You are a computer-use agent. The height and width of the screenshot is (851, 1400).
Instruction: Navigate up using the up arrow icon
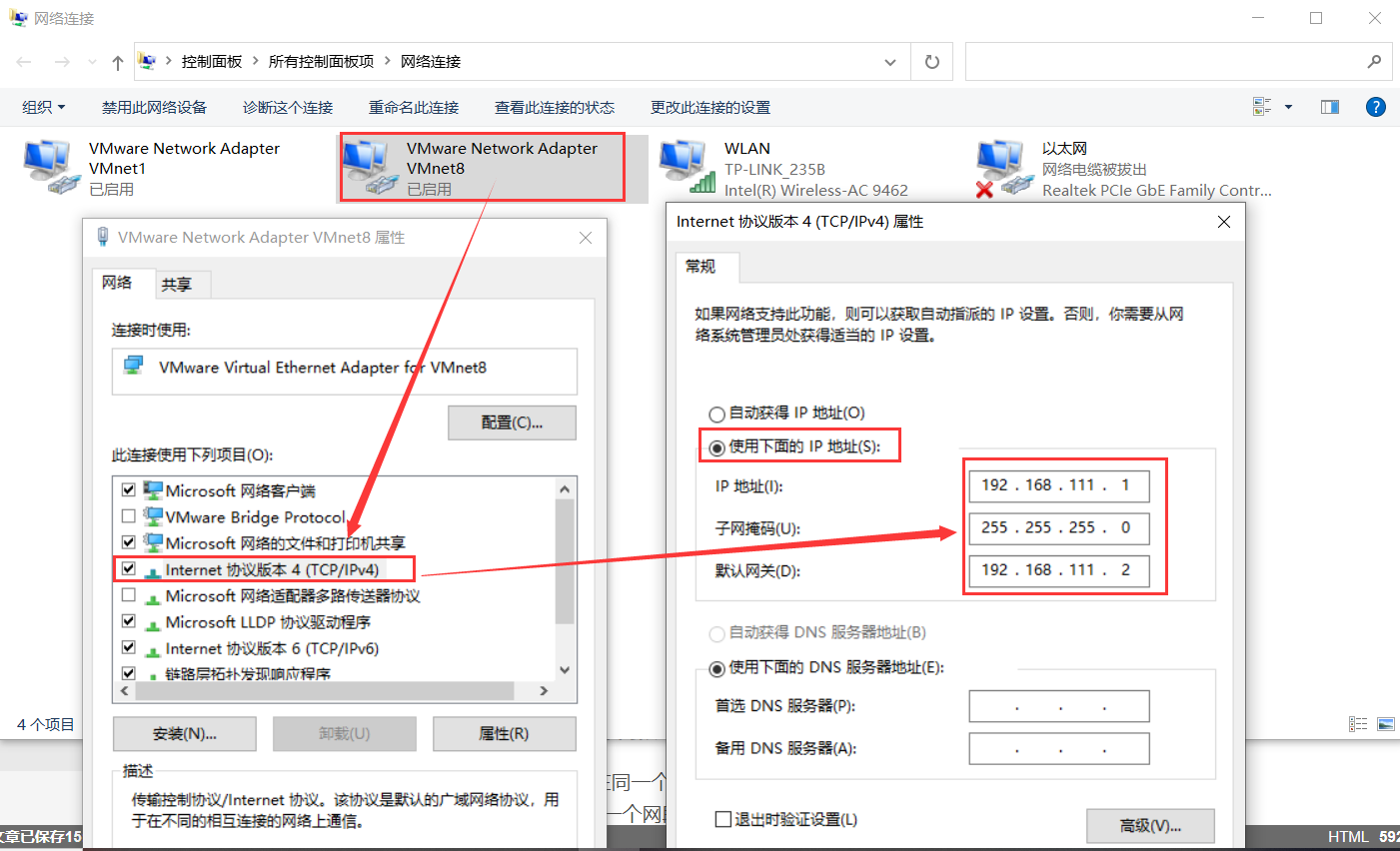click(117, 61)
